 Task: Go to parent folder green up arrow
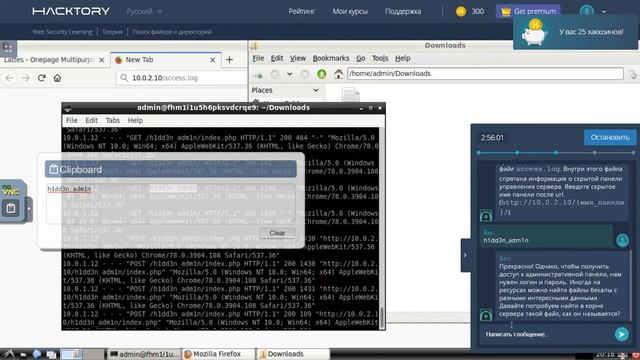click(x=322, y=74)
